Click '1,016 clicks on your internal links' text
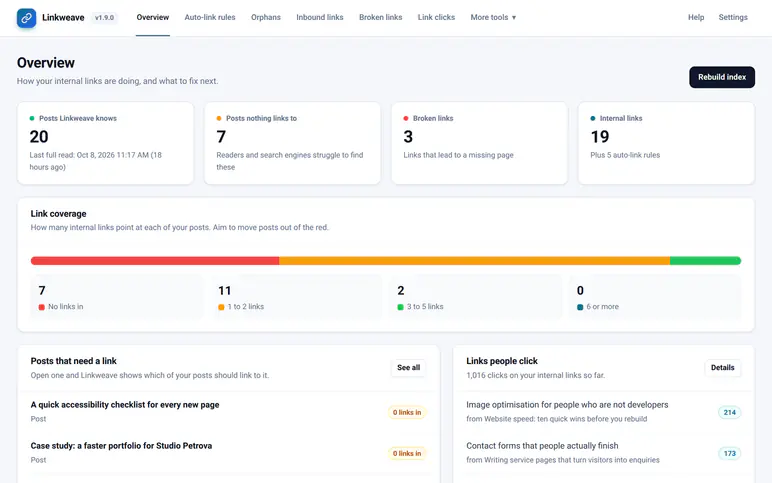The width and height of the screenshot is (772, 483). tap(536, 375)
